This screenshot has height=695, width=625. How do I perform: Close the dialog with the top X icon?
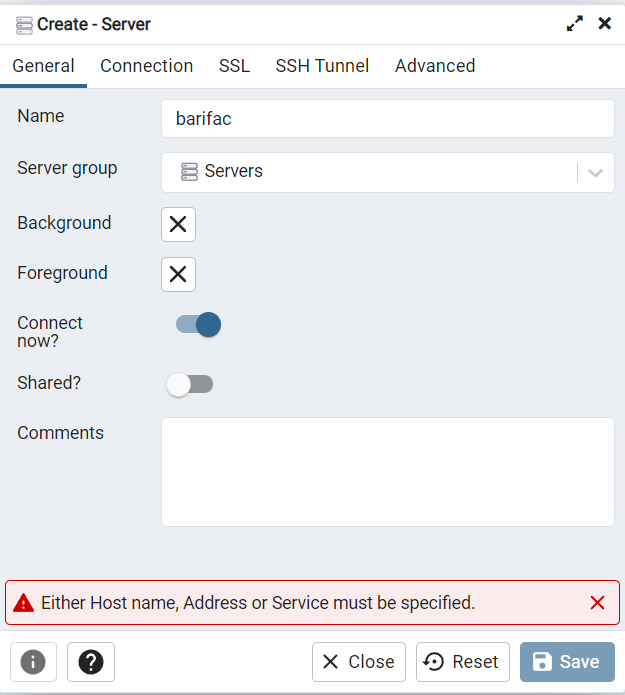point(605,23)
